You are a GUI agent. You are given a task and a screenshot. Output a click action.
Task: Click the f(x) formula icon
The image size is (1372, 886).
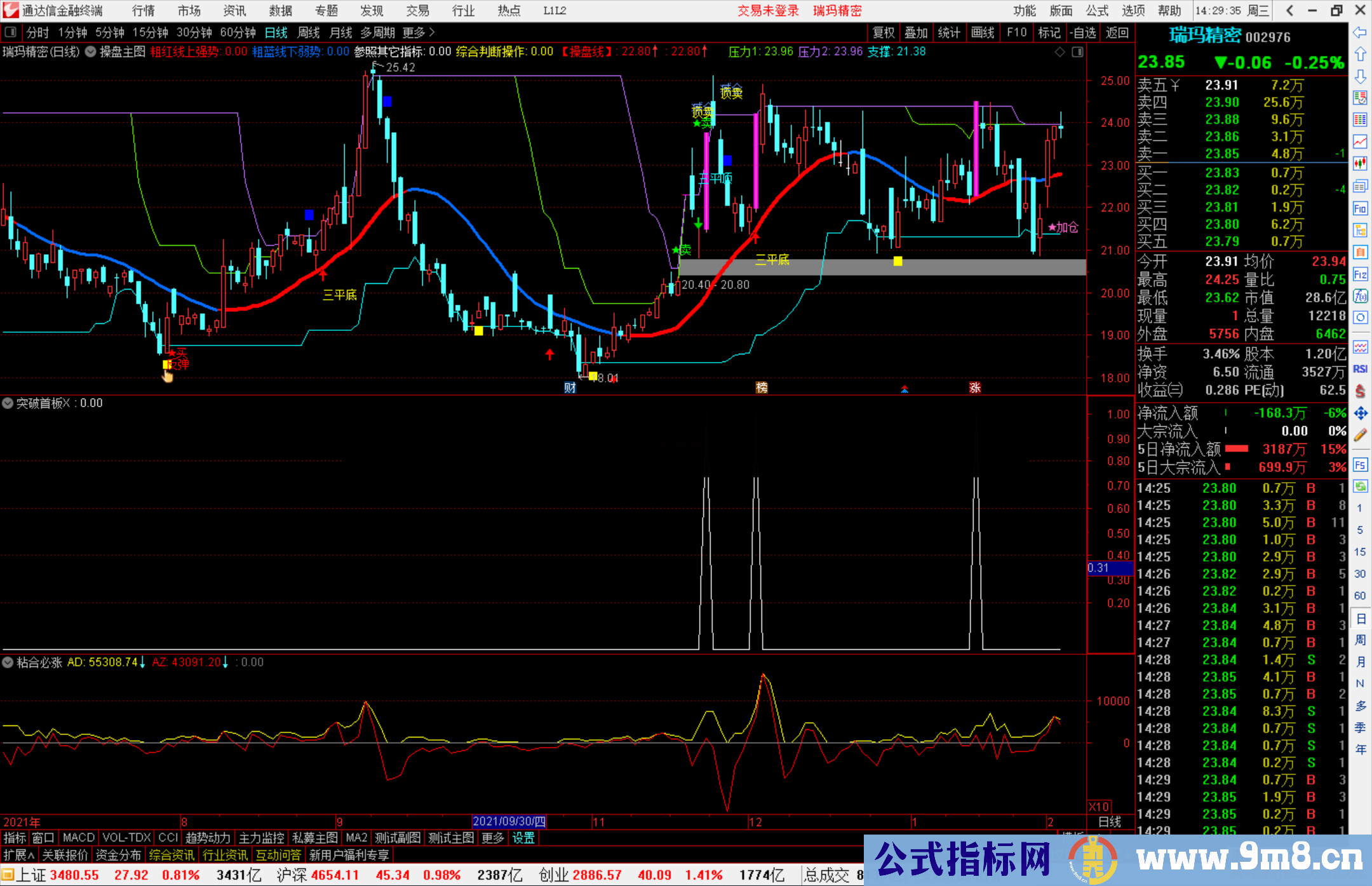coord(1360,296)
